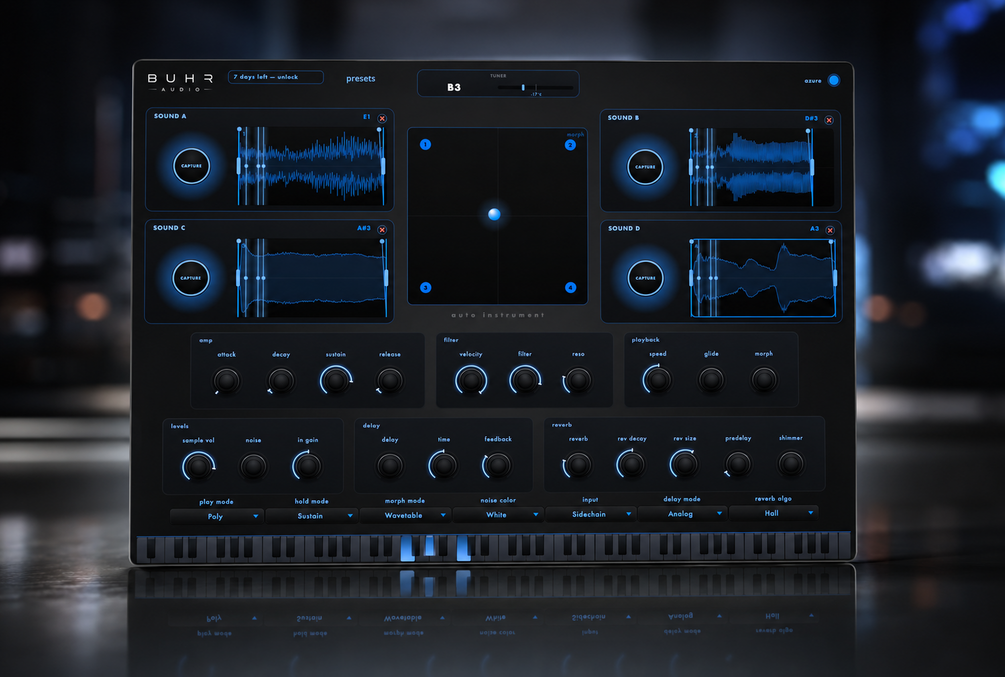Click Sound C's A#3 root note label
Image resolution: width=1005 pixels, height=677 pixels.
click(363, 228)
